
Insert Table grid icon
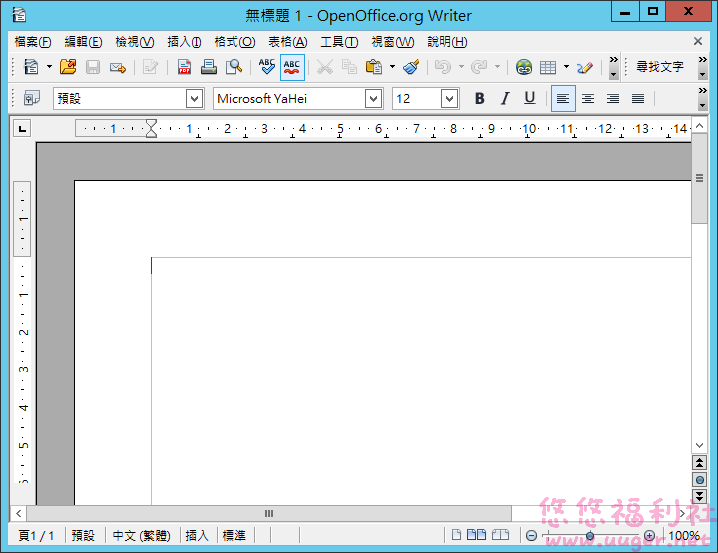(x=548, y=67)
